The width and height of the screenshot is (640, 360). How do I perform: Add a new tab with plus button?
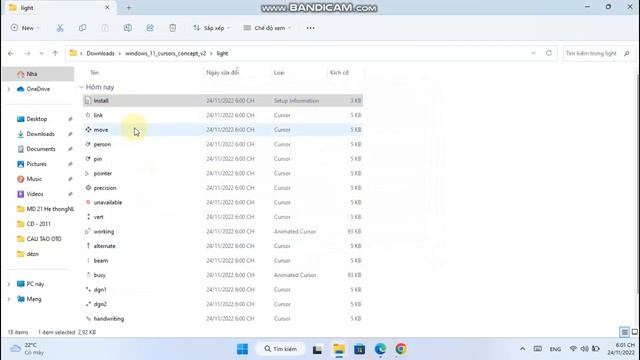tap(129, 7)
